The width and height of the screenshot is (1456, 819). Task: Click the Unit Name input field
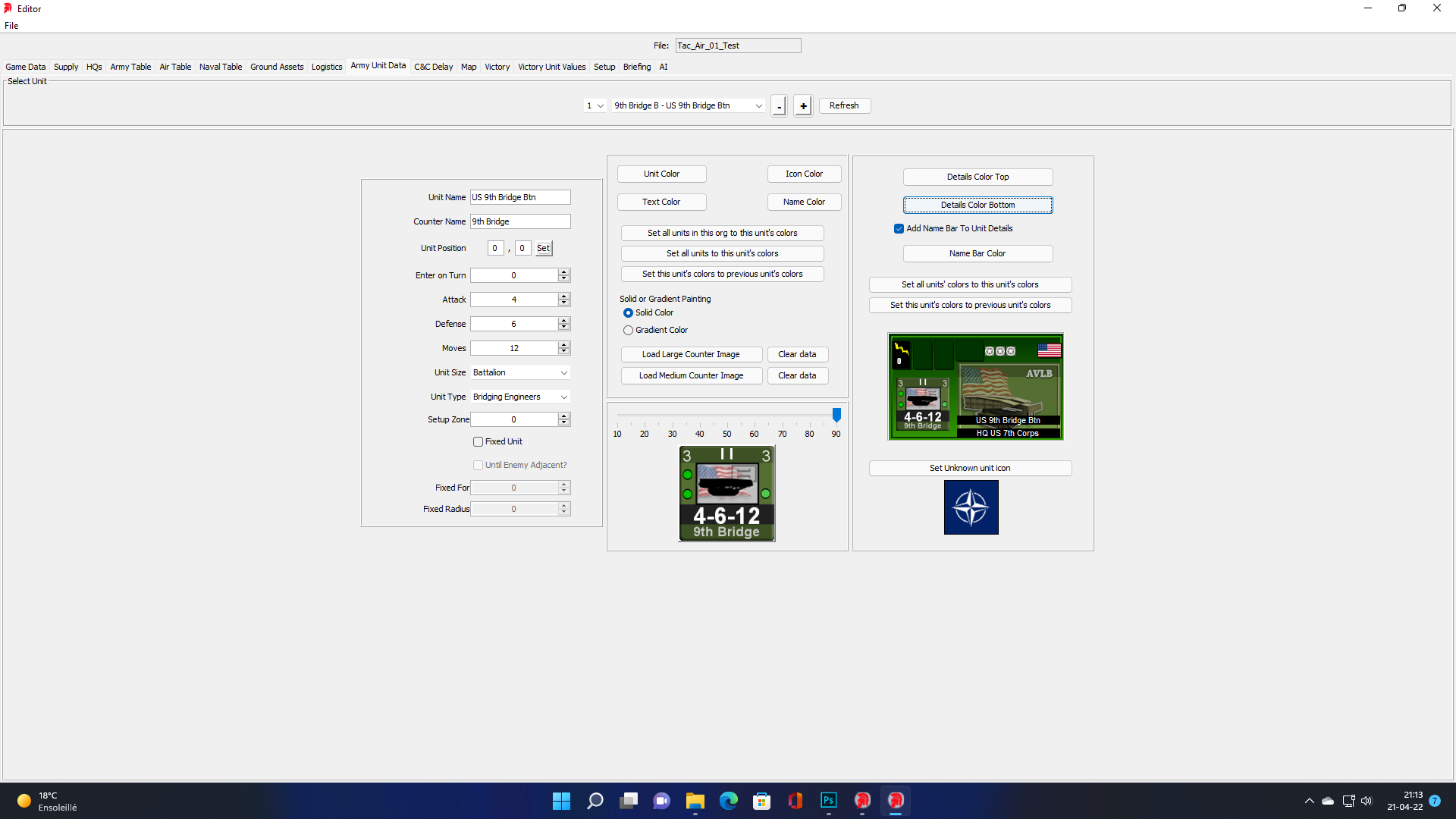coord(520,197)
